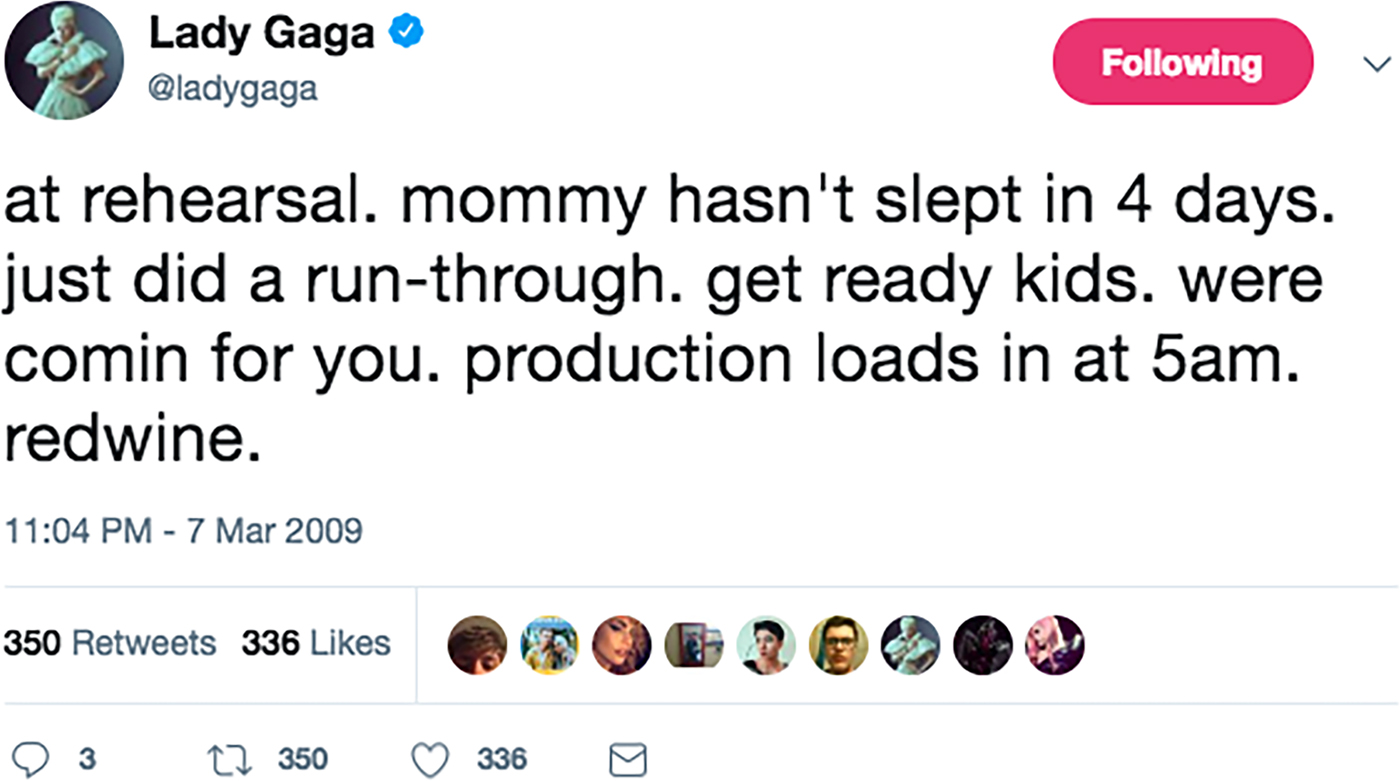Expand the chevron menu beside Following
This screenshot has height=781, width=1400.
pos(1376,63)
